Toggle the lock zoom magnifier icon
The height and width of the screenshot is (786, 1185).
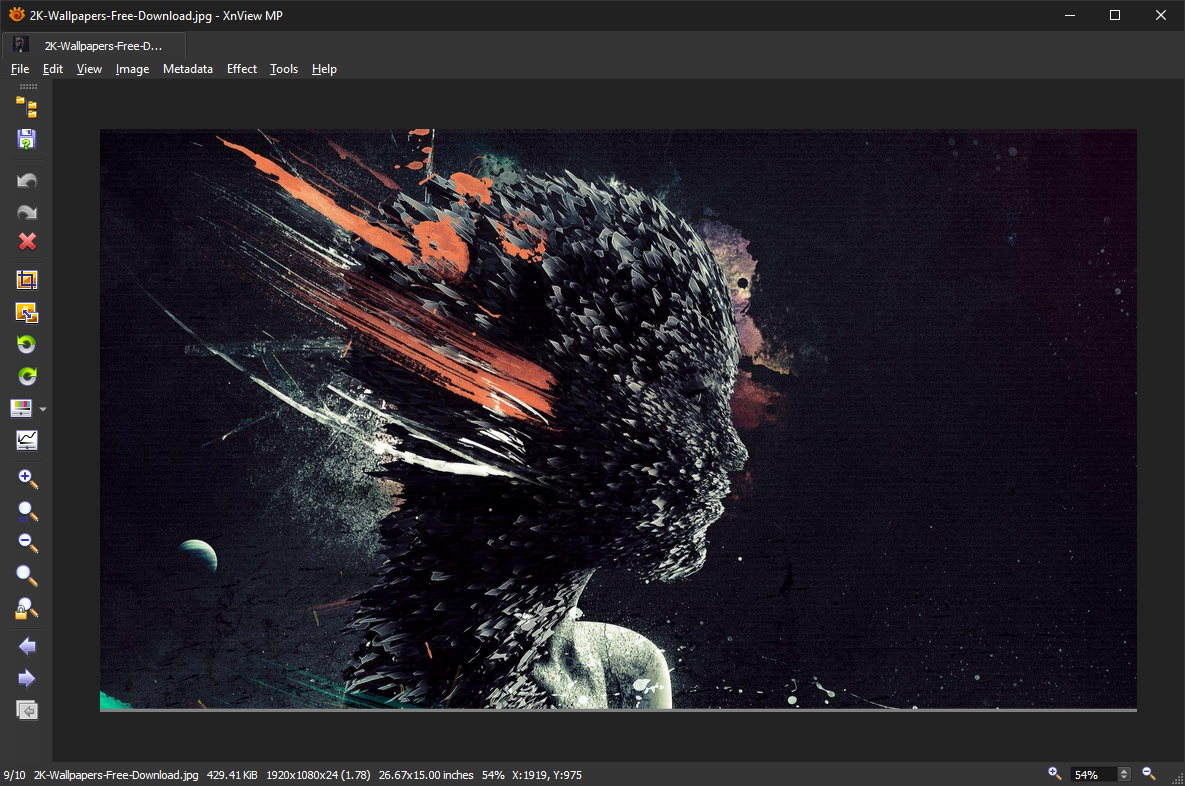(27, 608)
